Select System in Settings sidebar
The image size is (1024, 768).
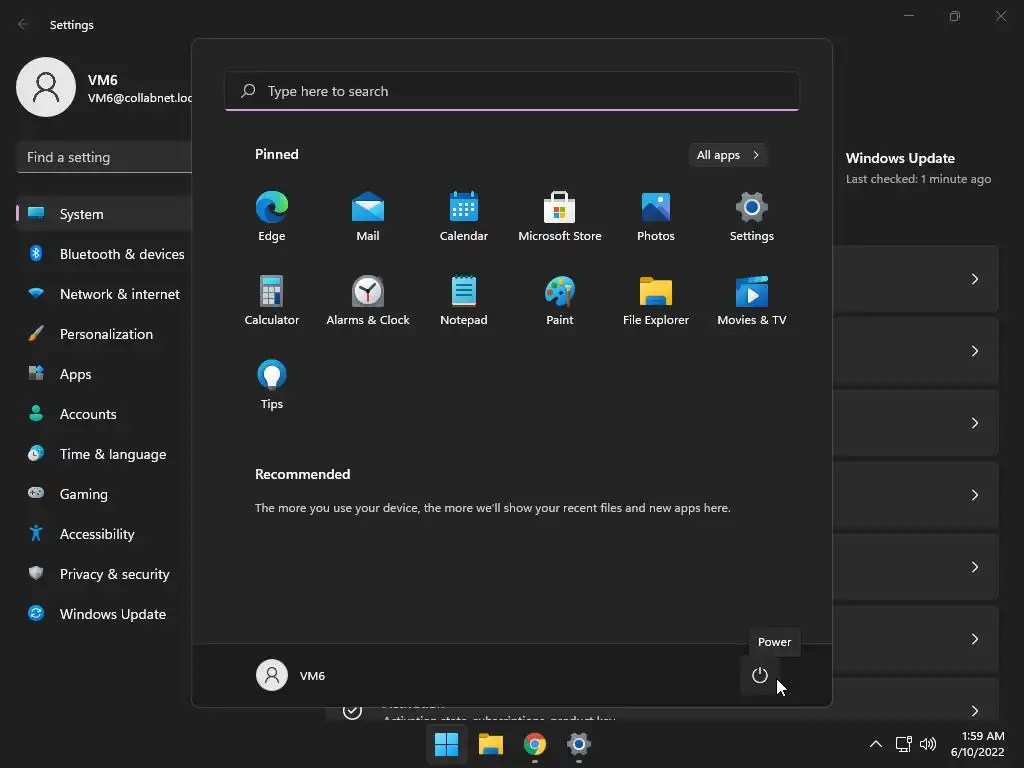[104, 214]
